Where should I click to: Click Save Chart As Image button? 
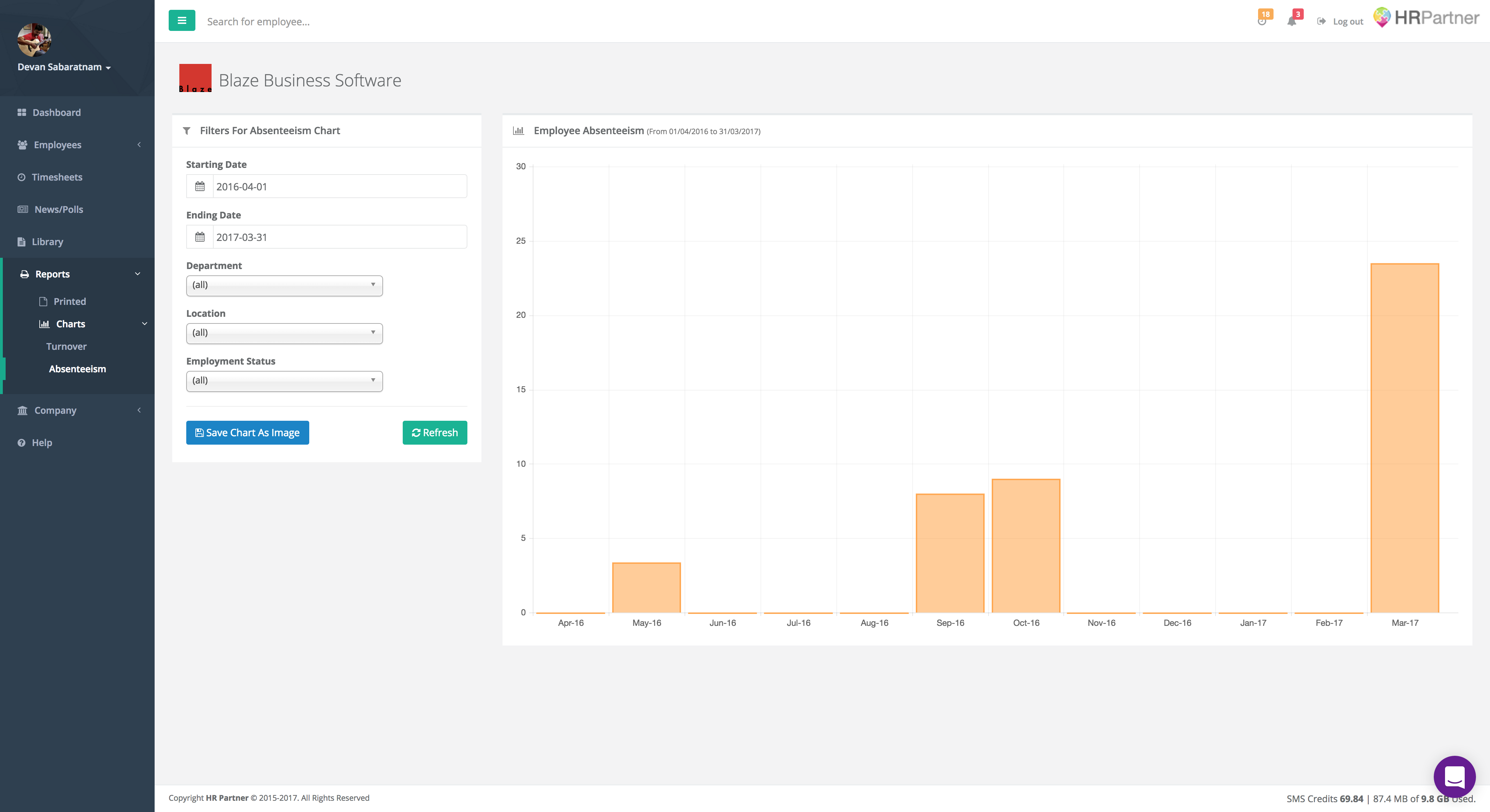247,432
